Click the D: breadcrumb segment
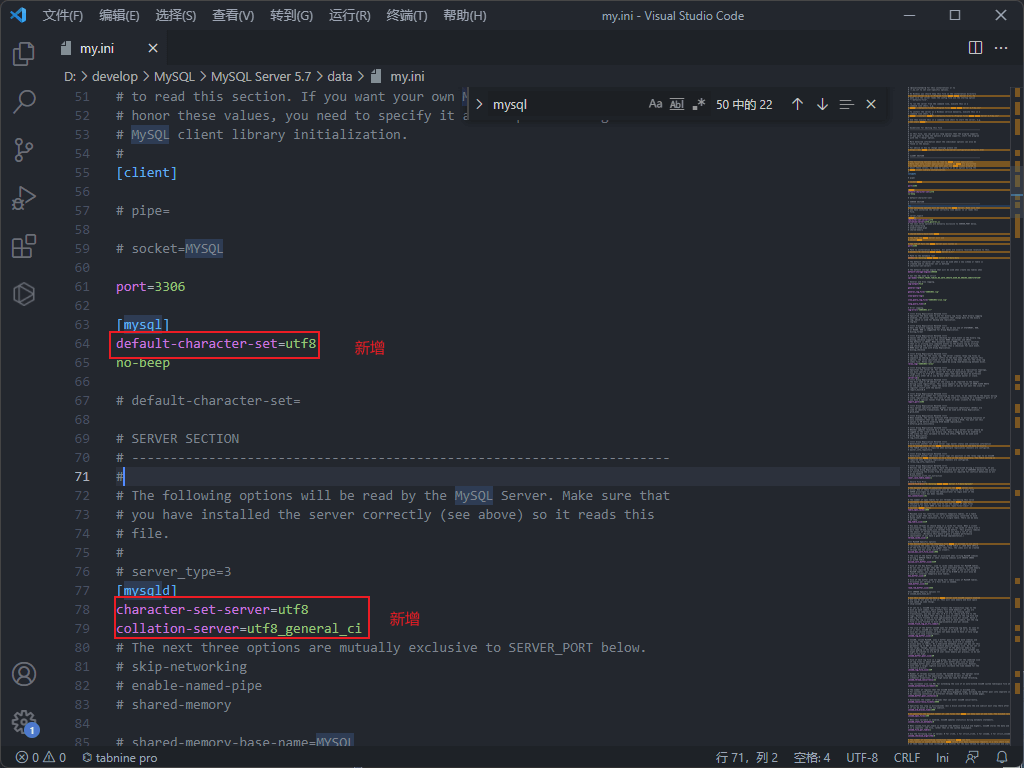The image size is (1024, 768). click(x=70, y=76)
